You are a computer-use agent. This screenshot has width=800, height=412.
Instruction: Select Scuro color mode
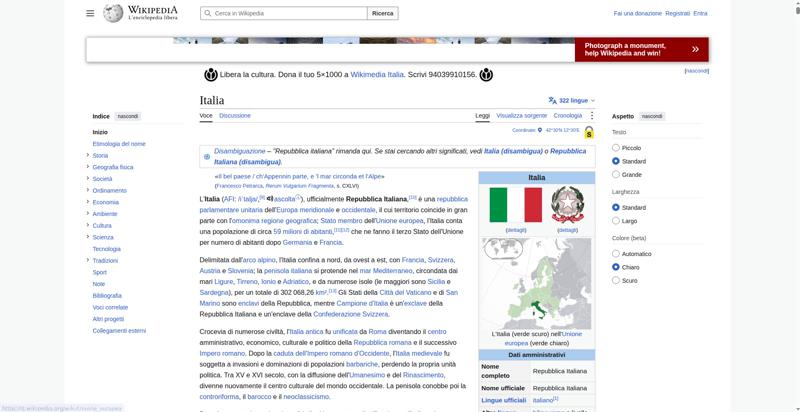click(616, 280)
